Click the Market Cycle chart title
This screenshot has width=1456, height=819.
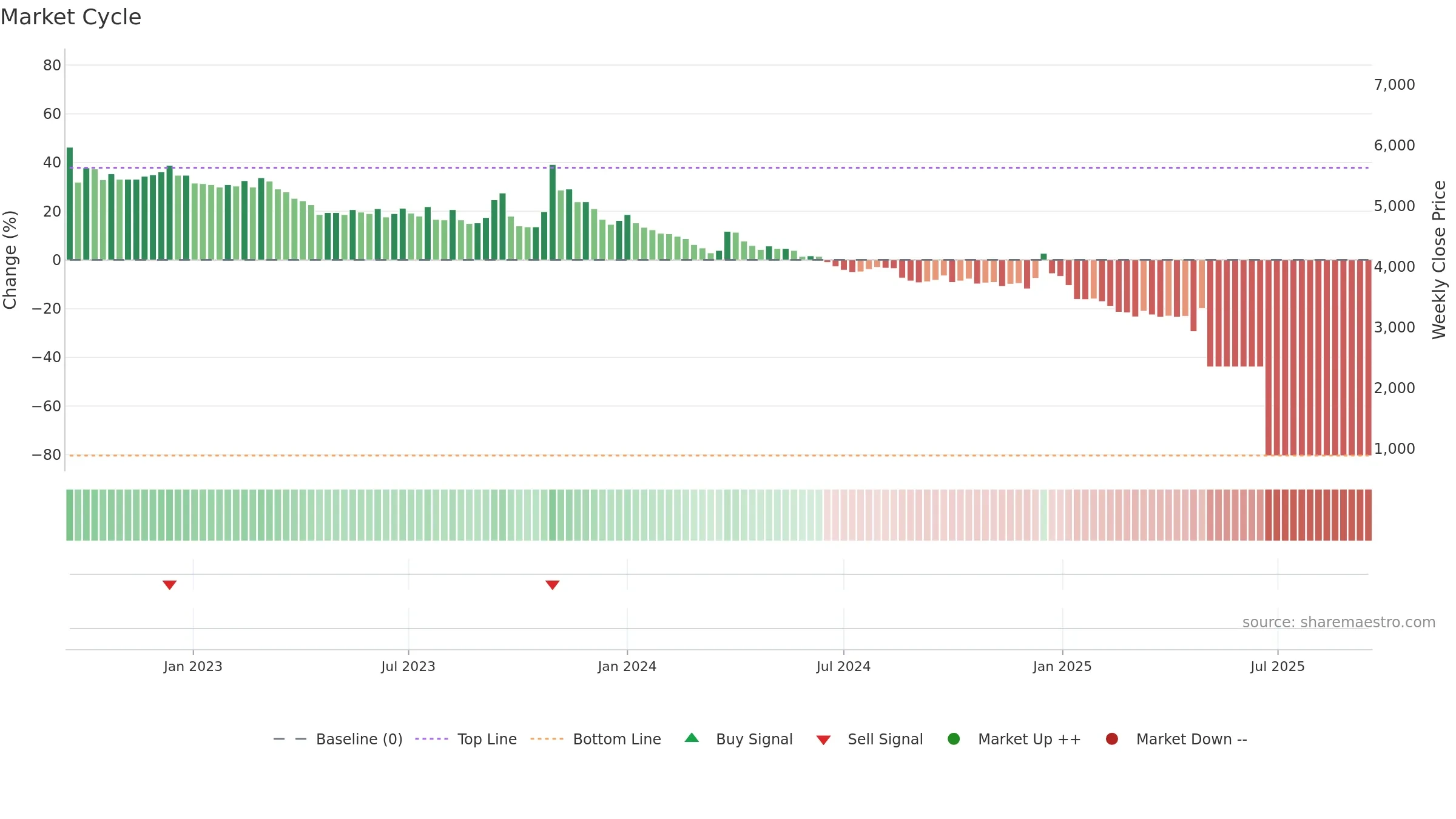pos(71,17)
